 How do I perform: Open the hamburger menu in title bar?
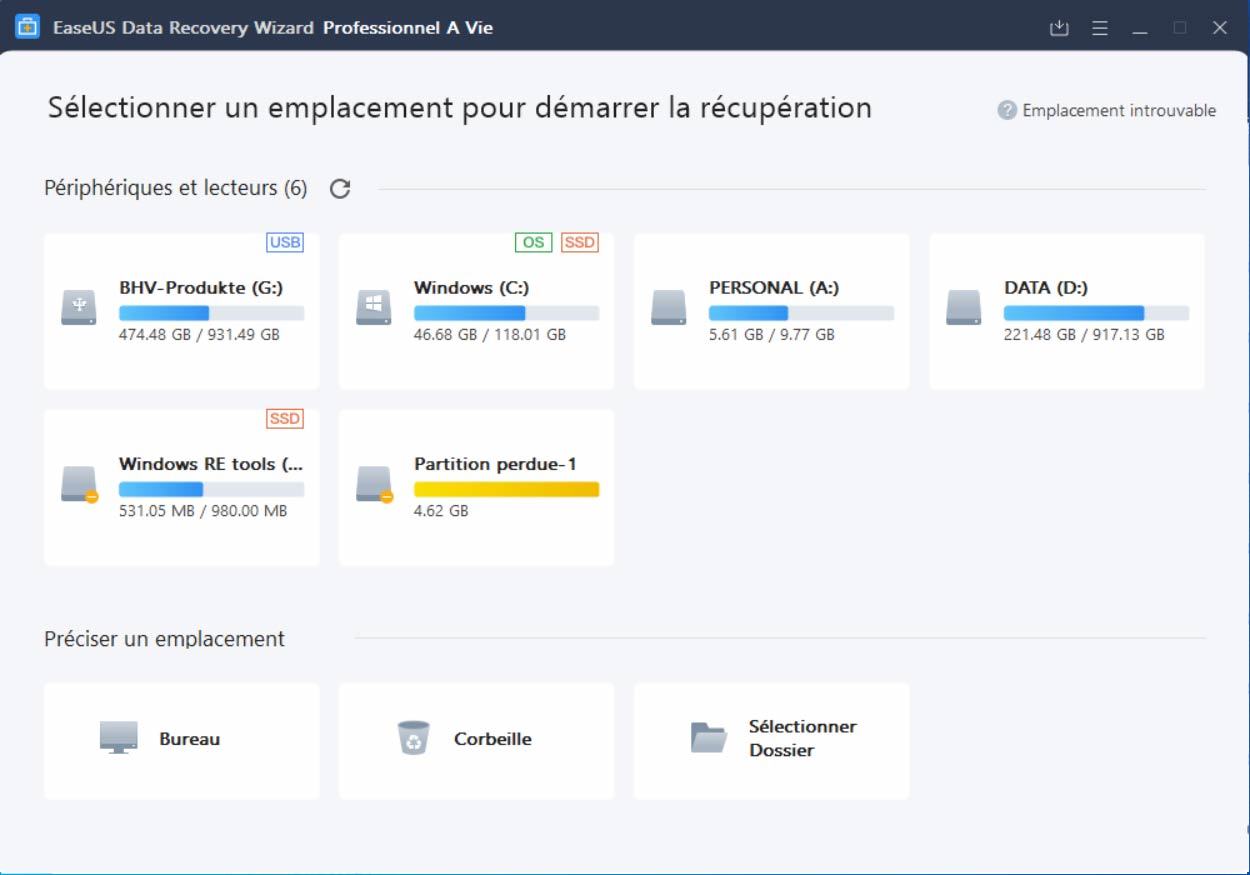pyautogui.click(x=1100, y=28)
